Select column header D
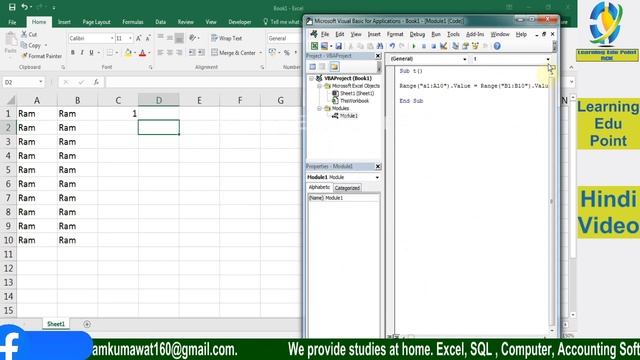 [x=158, y=100]
